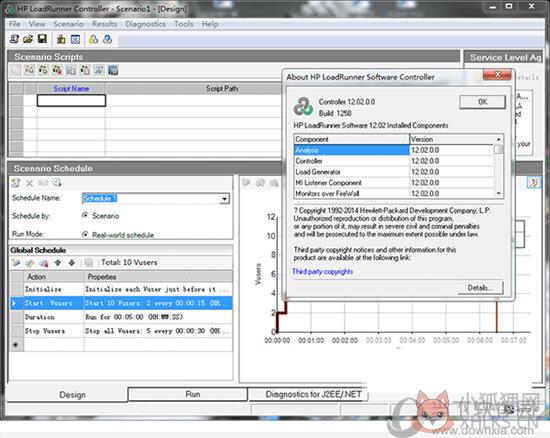
Task: Open the Schedule Name dropdown
Action: pos(224,199)
